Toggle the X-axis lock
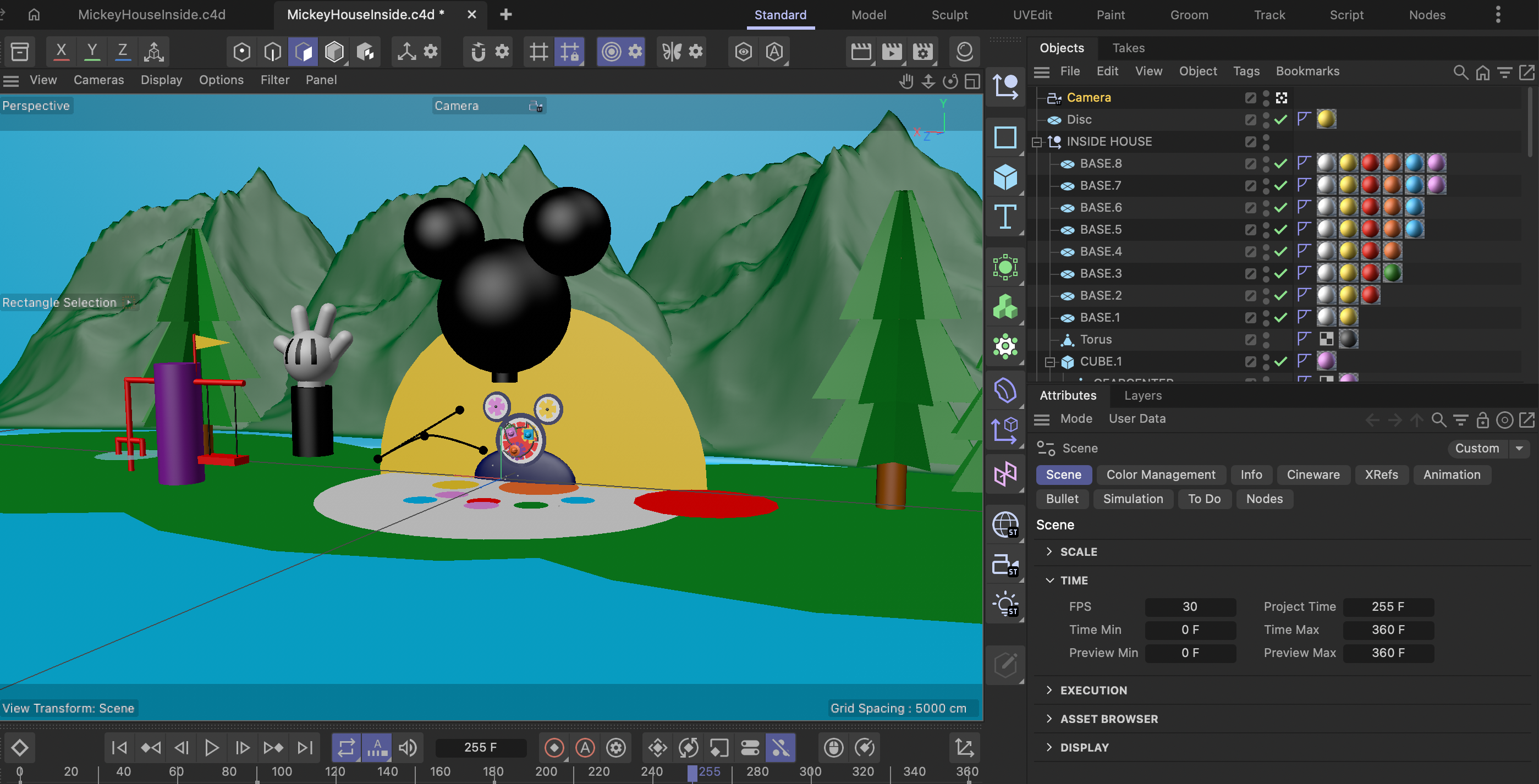The width and height of the screenshot is (1539, 784). click(x=61, y=51)
